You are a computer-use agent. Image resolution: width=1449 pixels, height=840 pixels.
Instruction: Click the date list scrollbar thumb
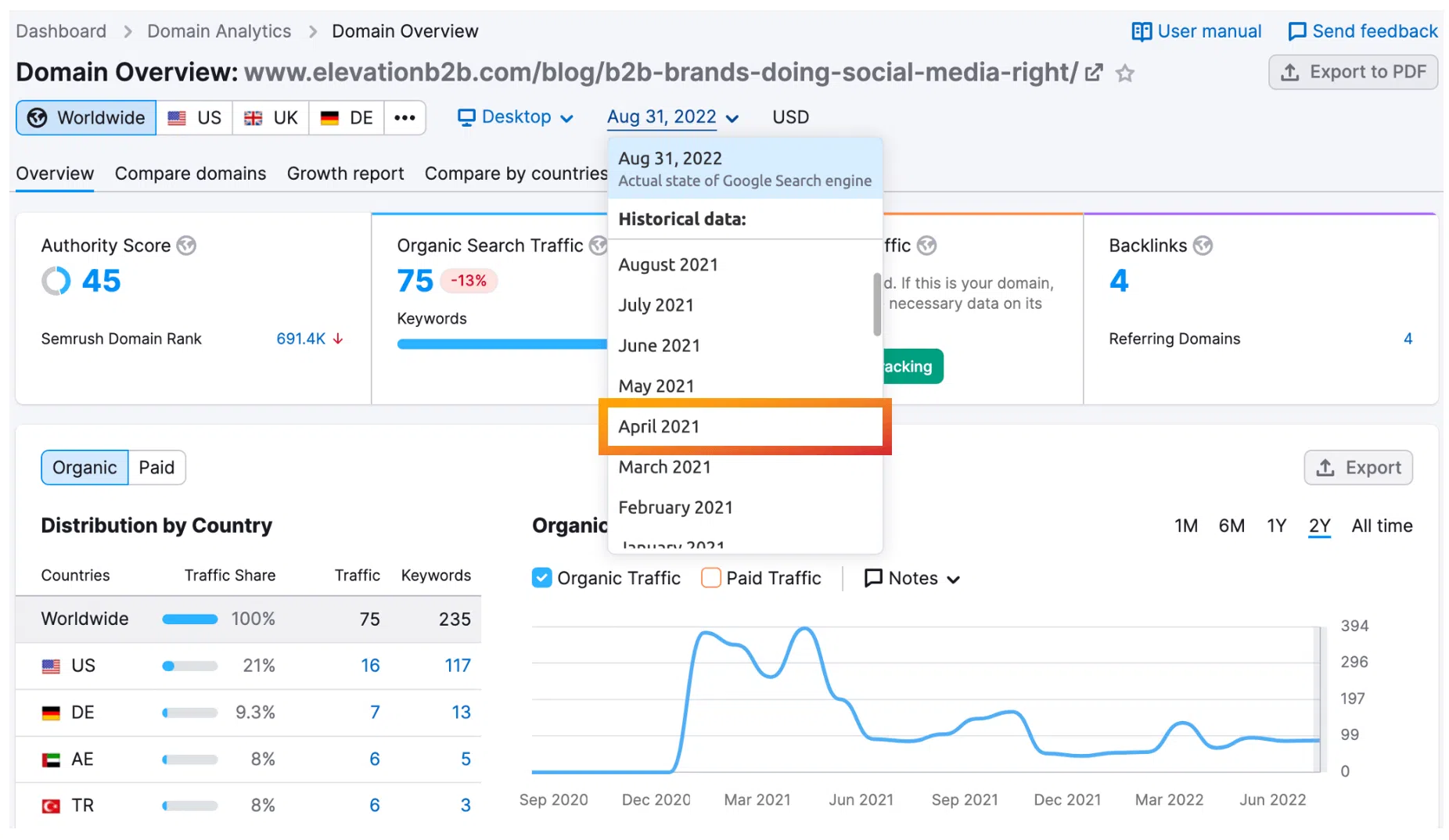(877, 304)
